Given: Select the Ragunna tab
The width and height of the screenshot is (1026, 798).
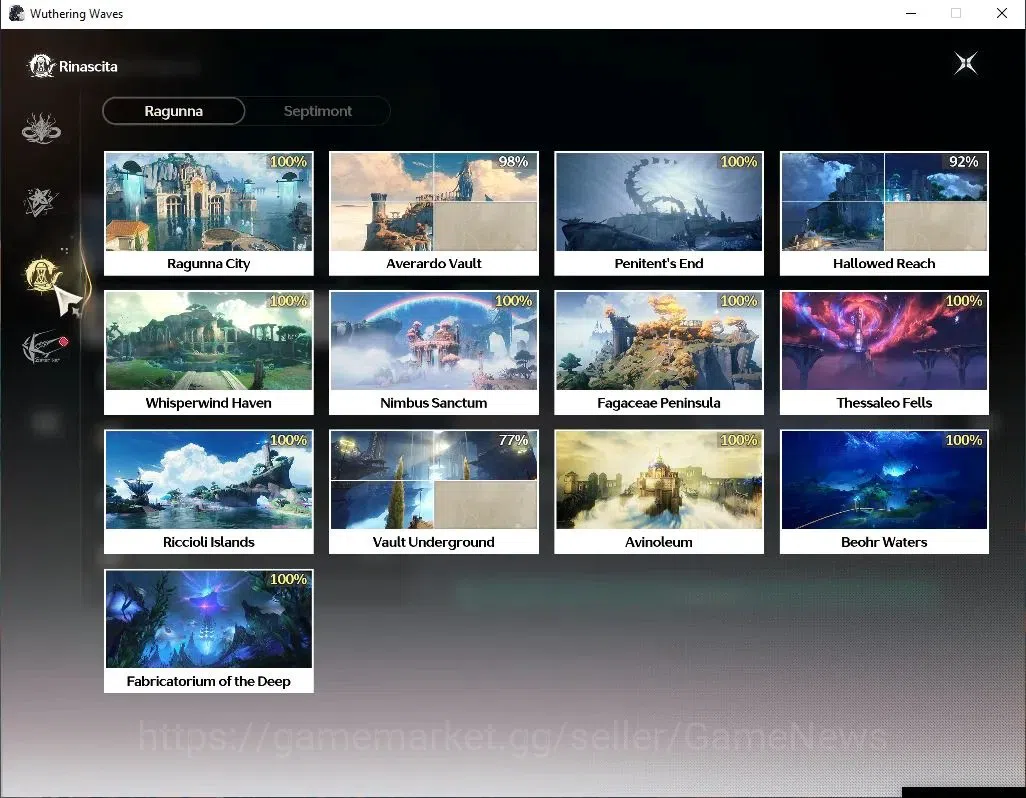Looking at the screenshot, I should point(173,111).
